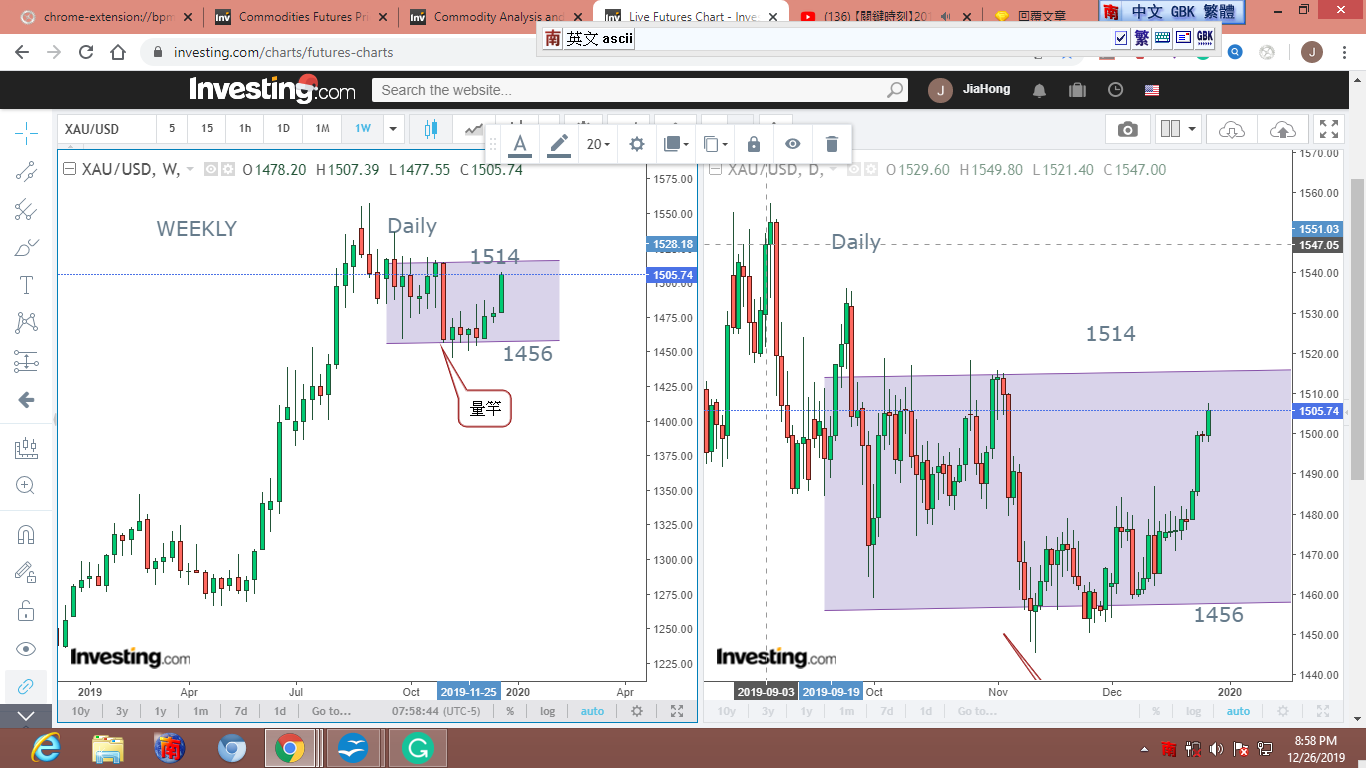The height and width of the screenshot is (768, 1366).
Task: Expand the time interval dropdown arrow
Action: click(393, 129)
